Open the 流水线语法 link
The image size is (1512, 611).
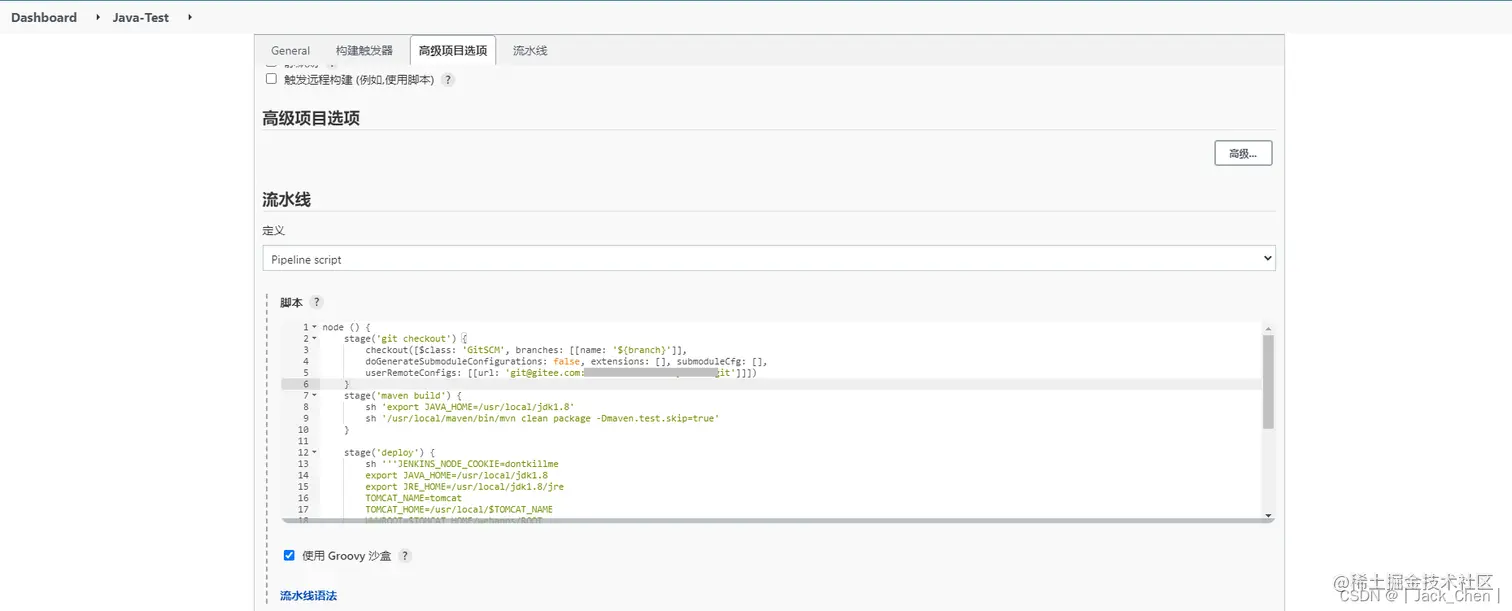tap(308, 595)
